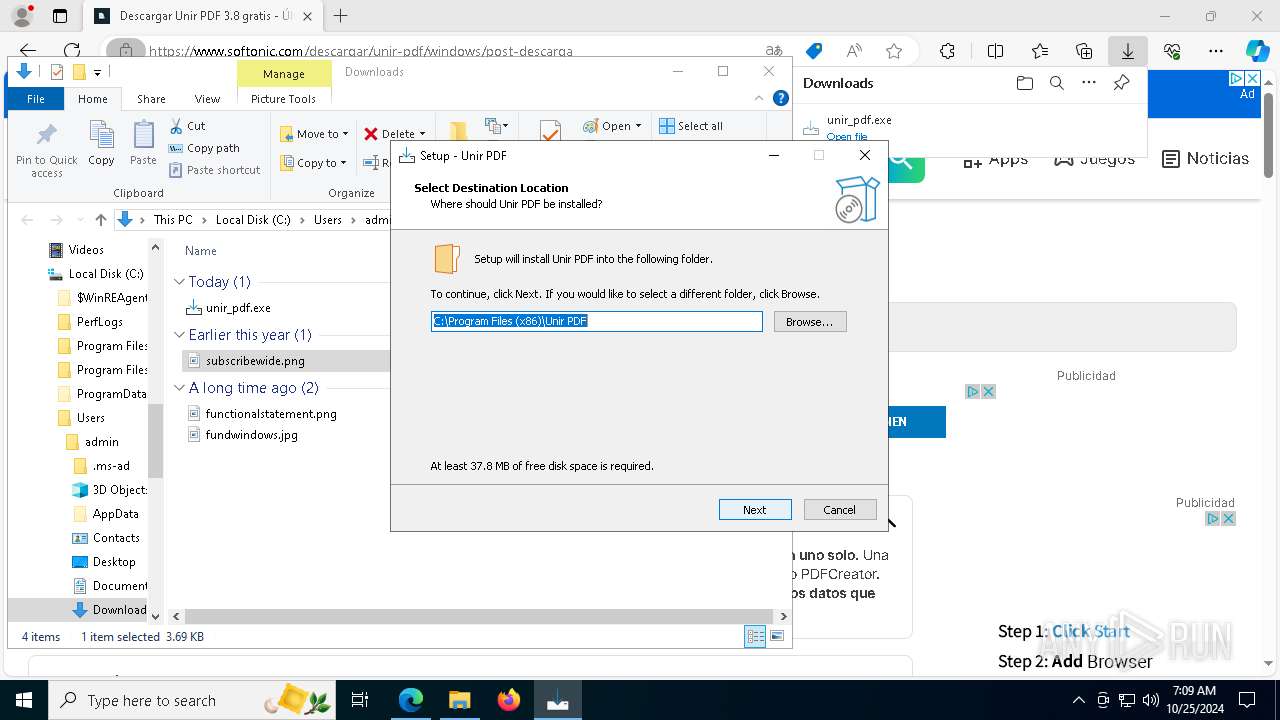Open the Open dropdown in ribbon
This screenshot has width=1280, height=720.
coord(612,126)
